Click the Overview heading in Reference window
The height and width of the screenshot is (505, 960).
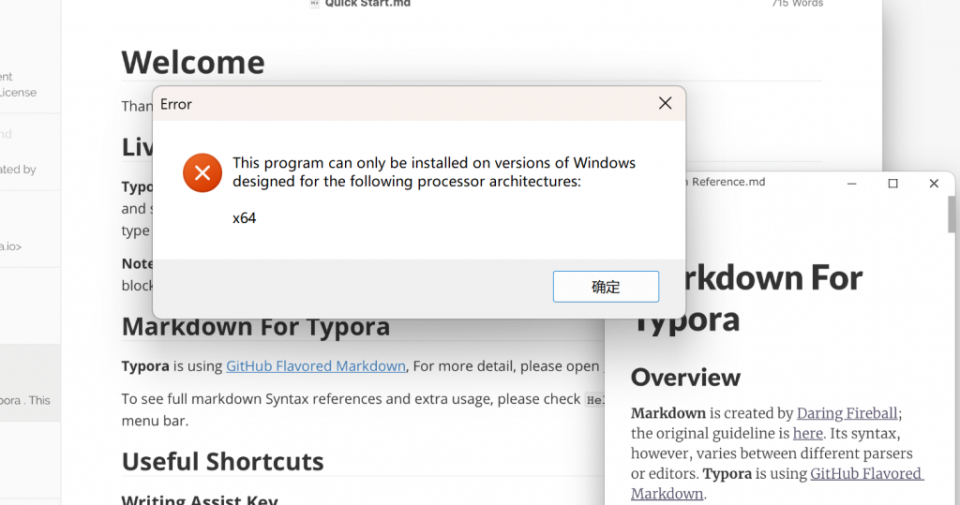click(685, 378)
